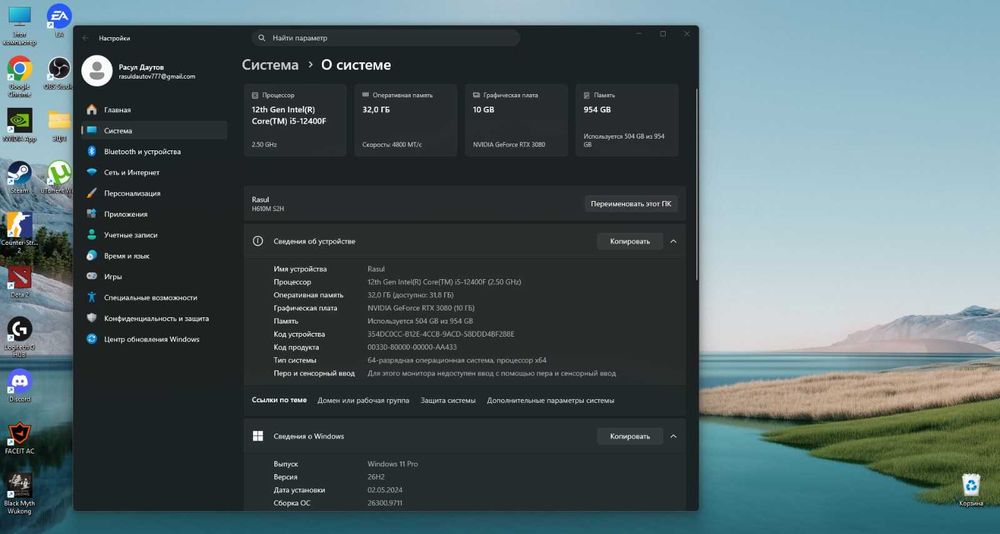The height and width of the screenshot is (534, 1000).
Task: Click the Оперативная память summary card
Action: 406,120
